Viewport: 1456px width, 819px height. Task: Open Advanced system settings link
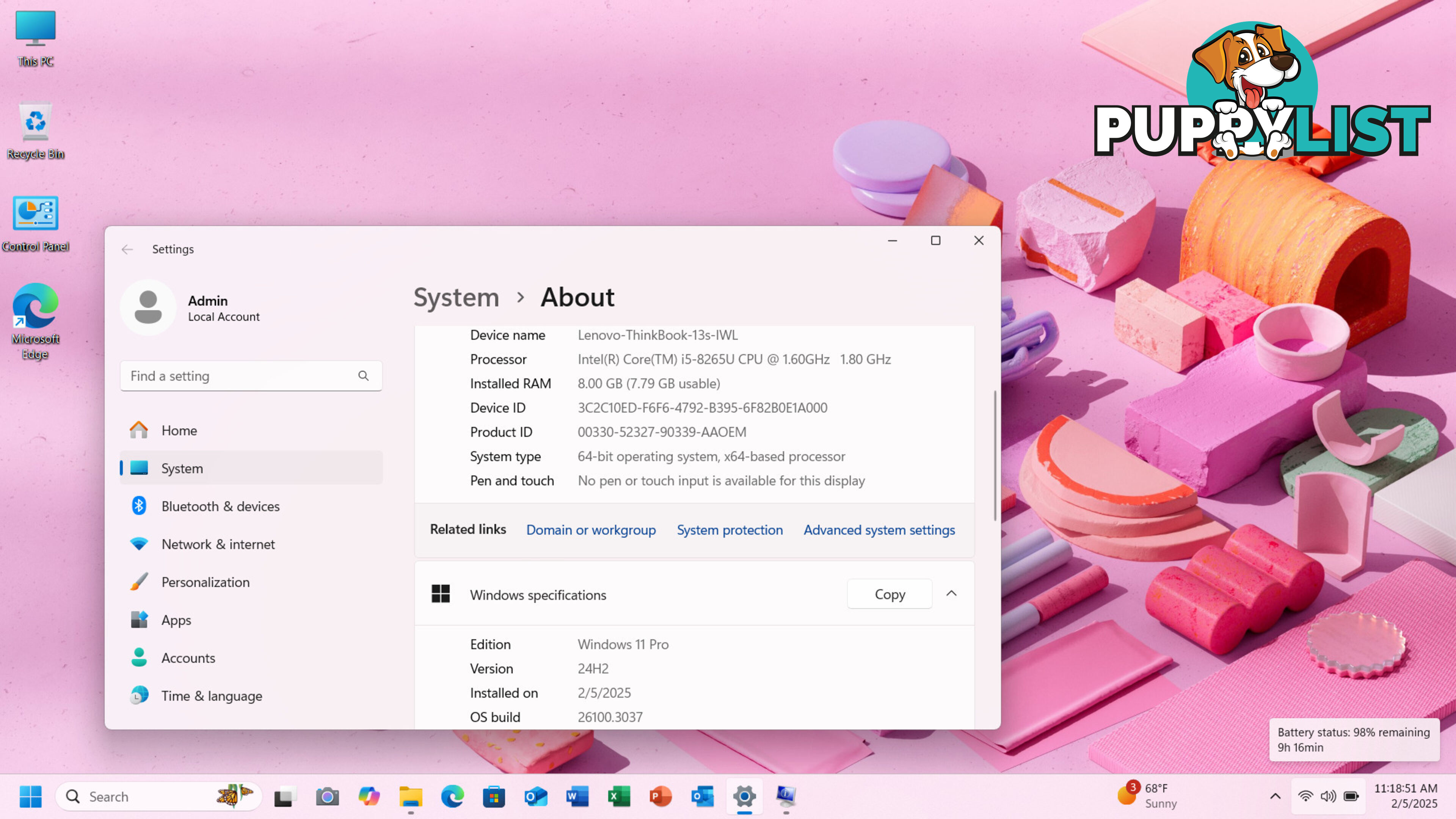tap(880, 530)
